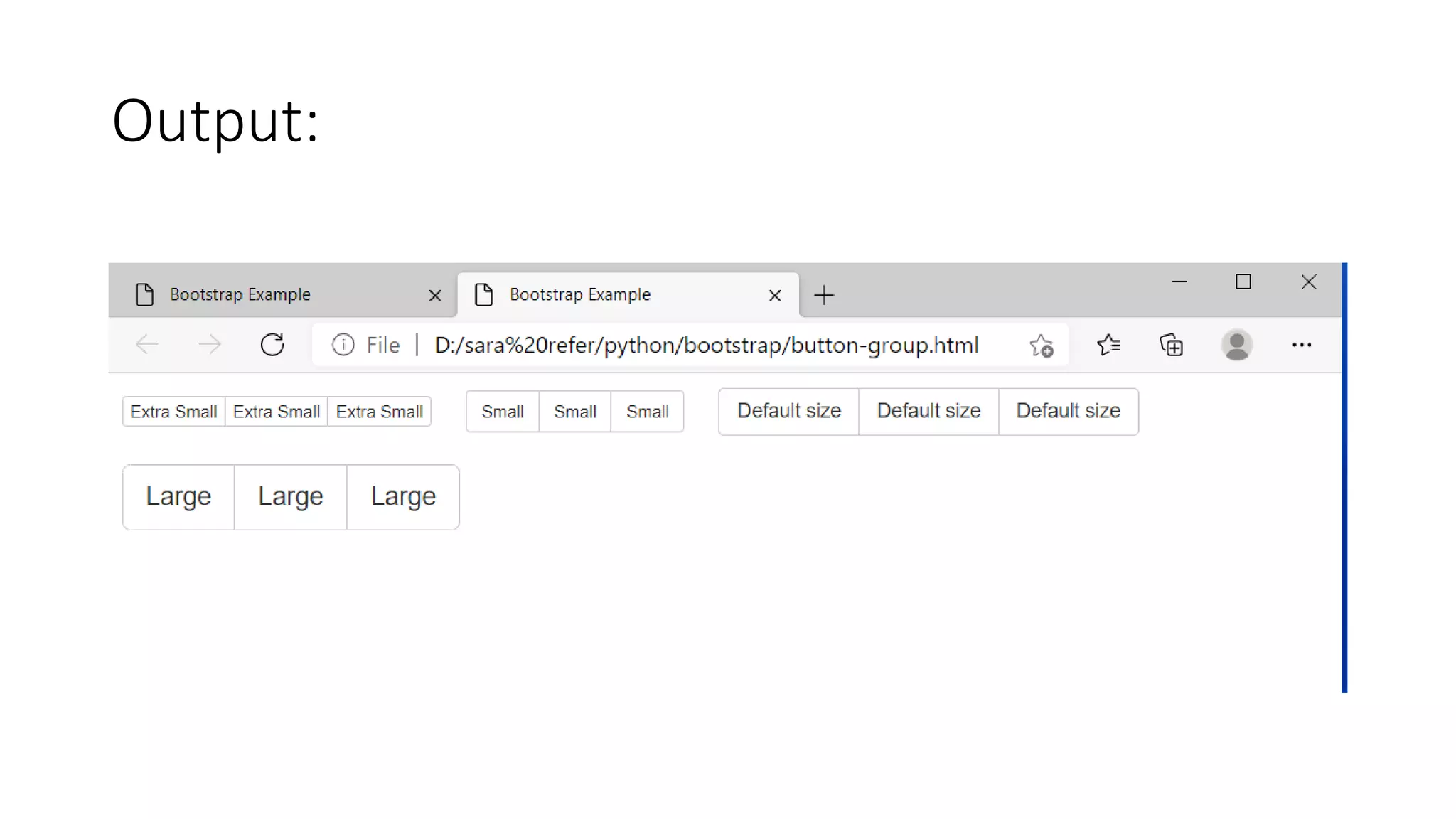Screen dimensions: 1456x819
Task: Click the first Extra Small button
Action: click(x=173, y=412)
